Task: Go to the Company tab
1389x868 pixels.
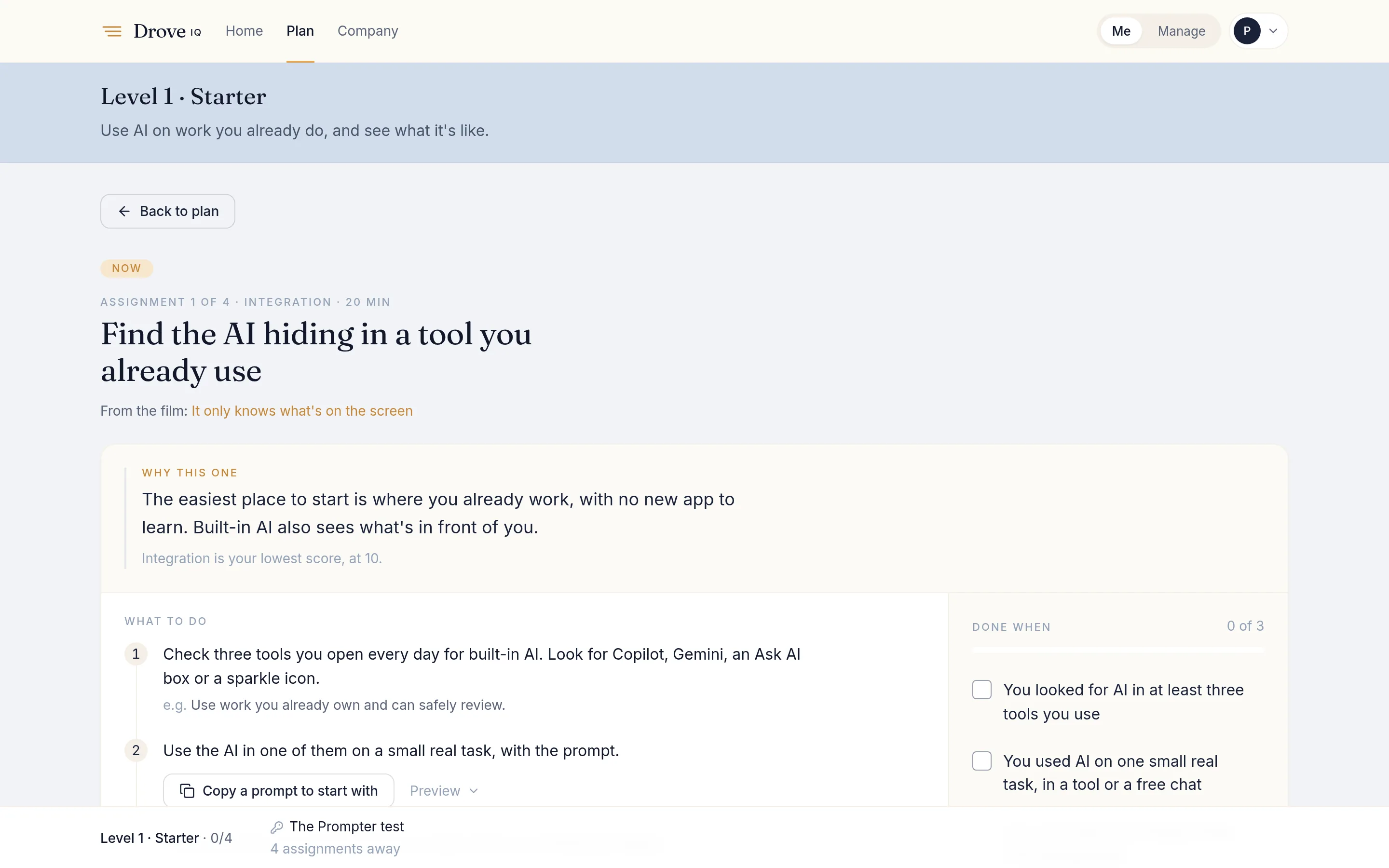Action: coord(368,31)
